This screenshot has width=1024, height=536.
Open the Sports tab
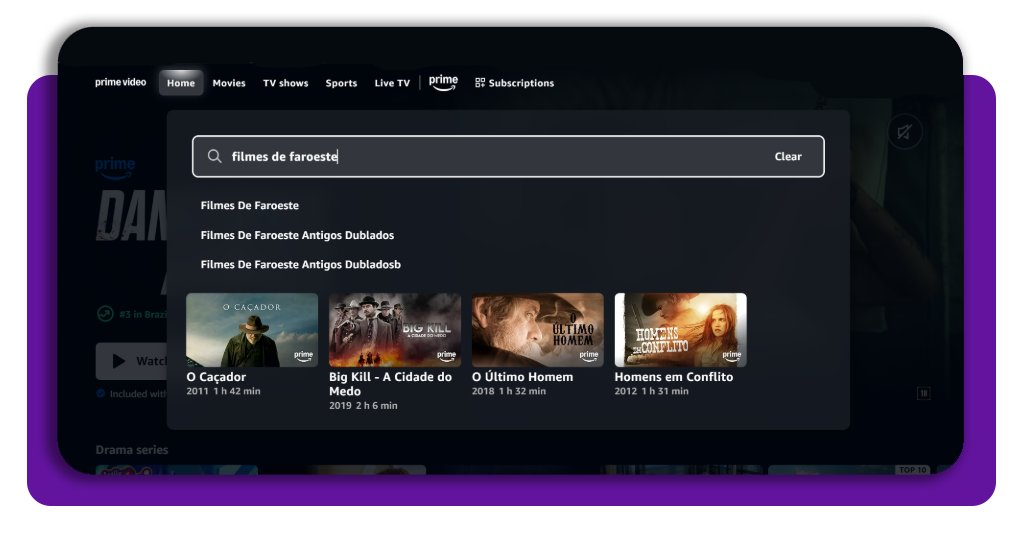click(342, 83)
